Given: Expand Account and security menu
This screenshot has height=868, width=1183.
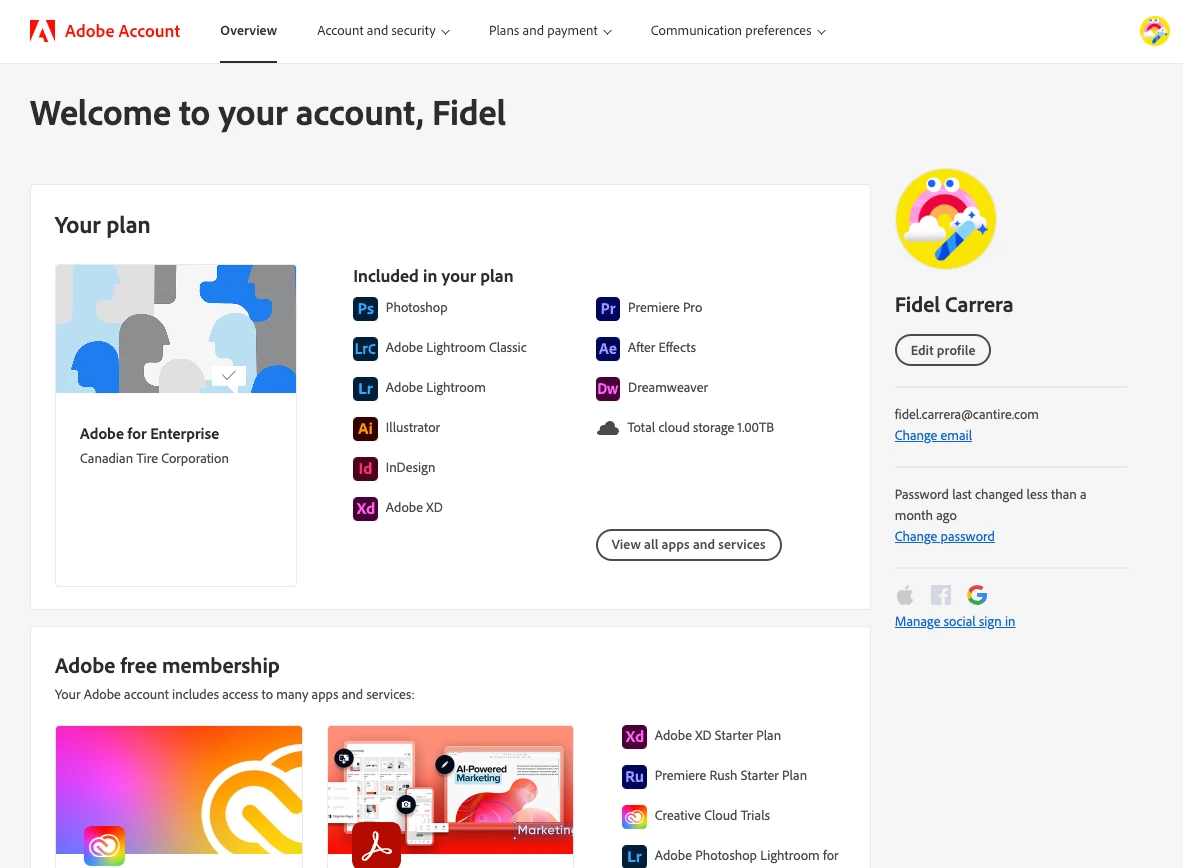Looking at the screenshot, I should 383,31.
